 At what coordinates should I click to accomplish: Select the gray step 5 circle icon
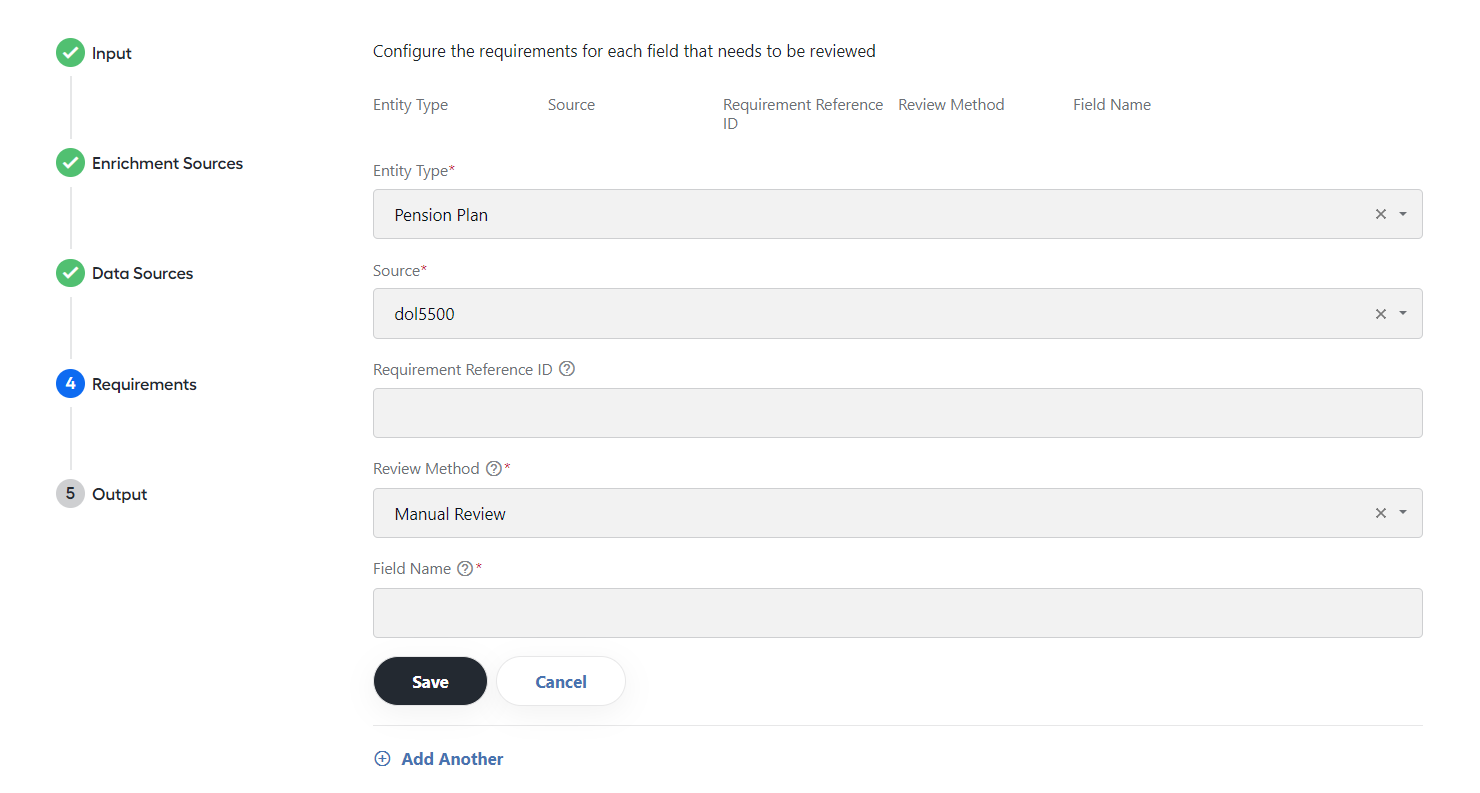click(70, 494)
